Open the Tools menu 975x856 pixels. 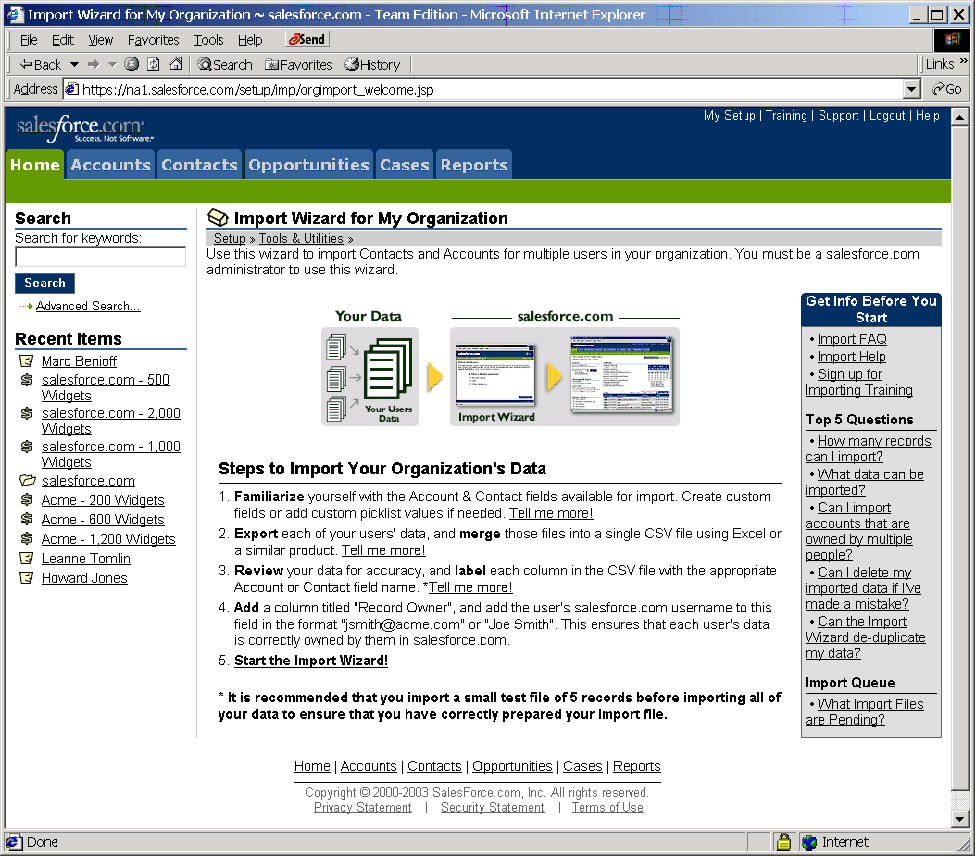[x=208, y=40]
